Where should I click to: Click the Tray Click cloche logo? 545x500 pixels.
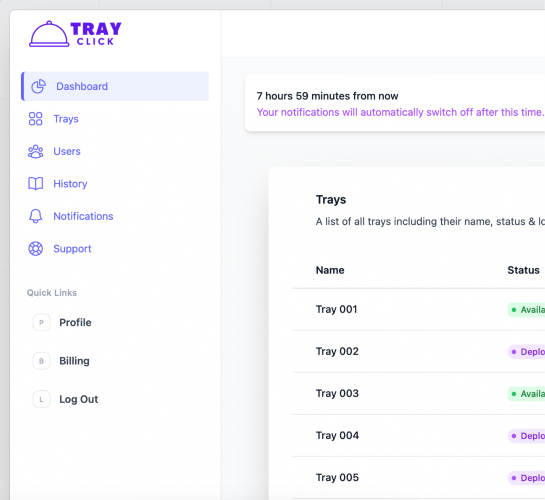pos(49,34)
